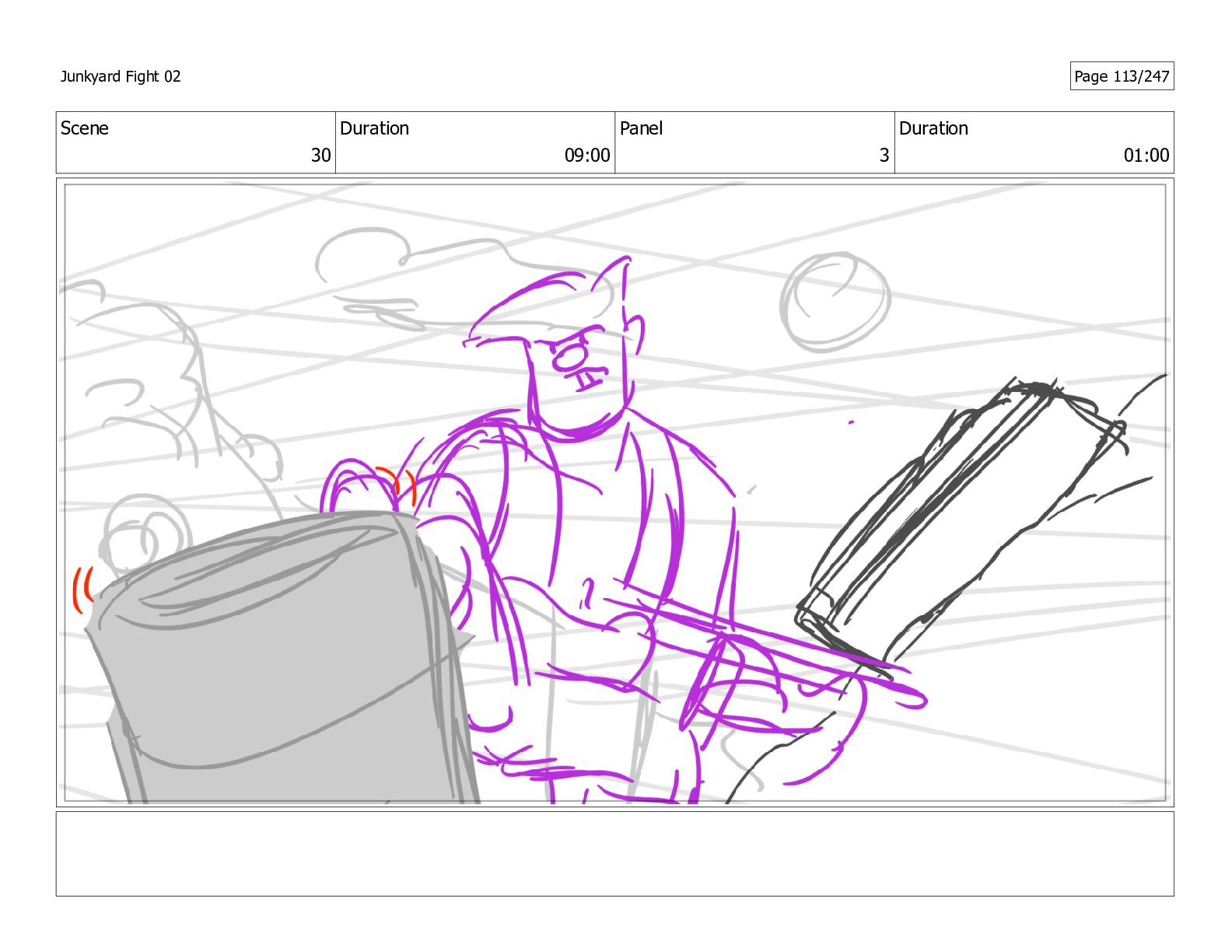Click the 'Junkyard Fight 02' title text

coord(121,76)
